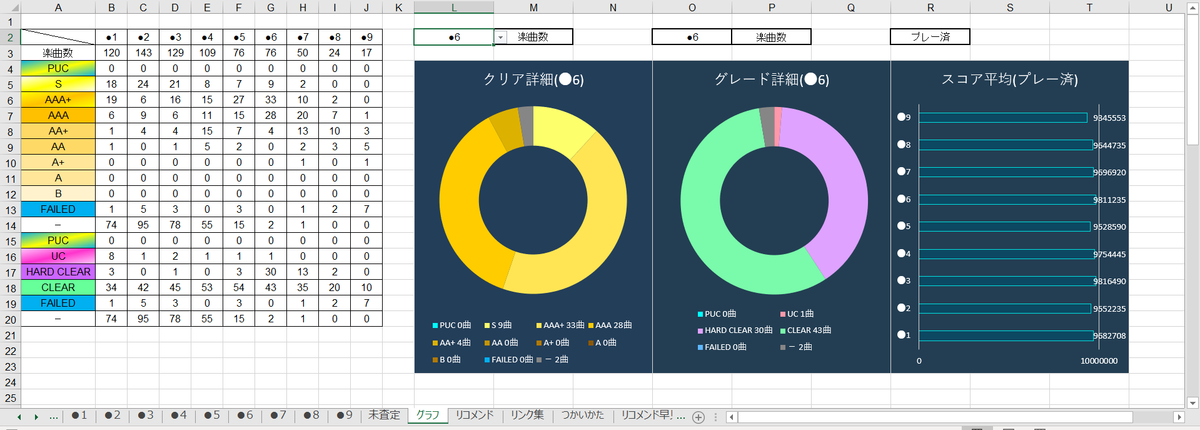This screenshot has width=1200, height=430.
Task: Switch to the 未査定 sheet tab
Action: pos(383,416)
